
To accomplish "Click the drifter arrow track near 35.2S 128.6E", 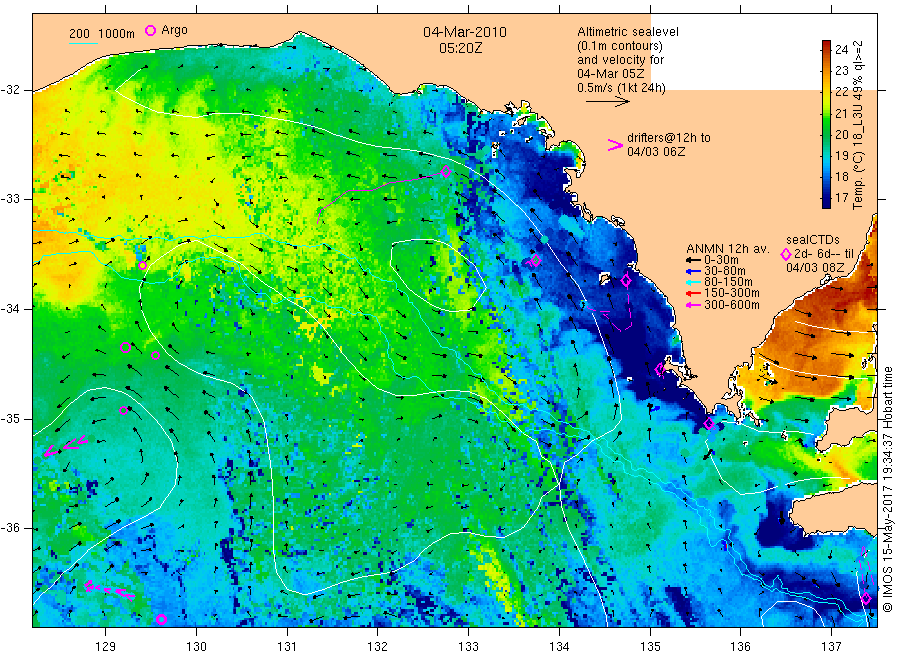I will [66, 446].
